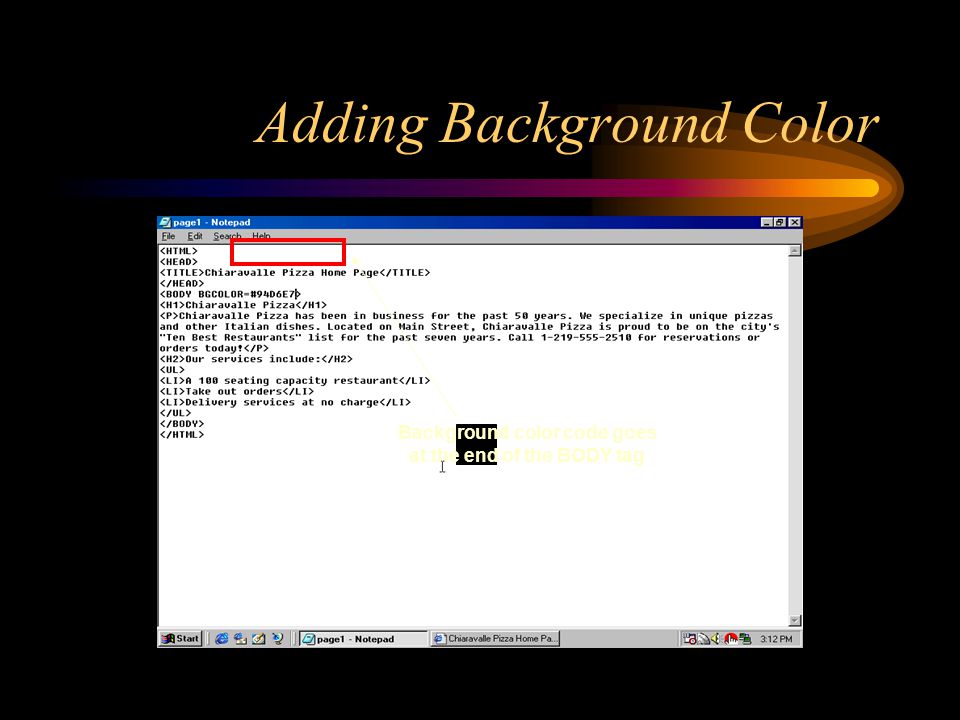Click the line starting 'and other Italian dishes'
The height and width of the screenshot is (720, 960).
[x=470, y=327]
